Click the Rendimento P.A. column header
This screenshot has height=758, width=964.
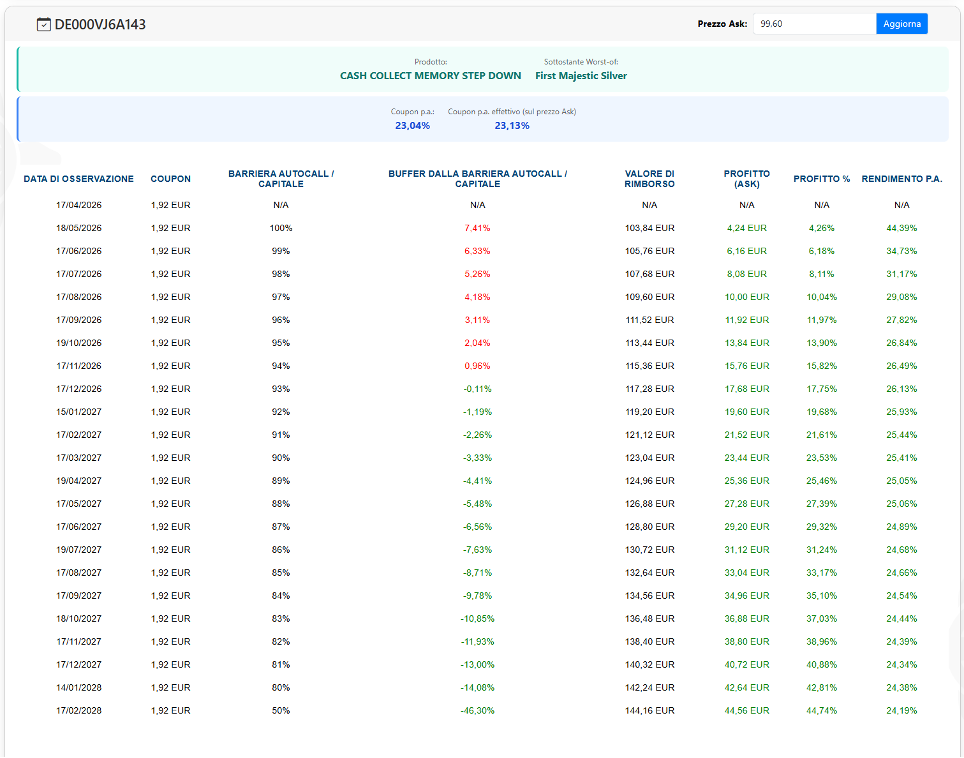901,179
